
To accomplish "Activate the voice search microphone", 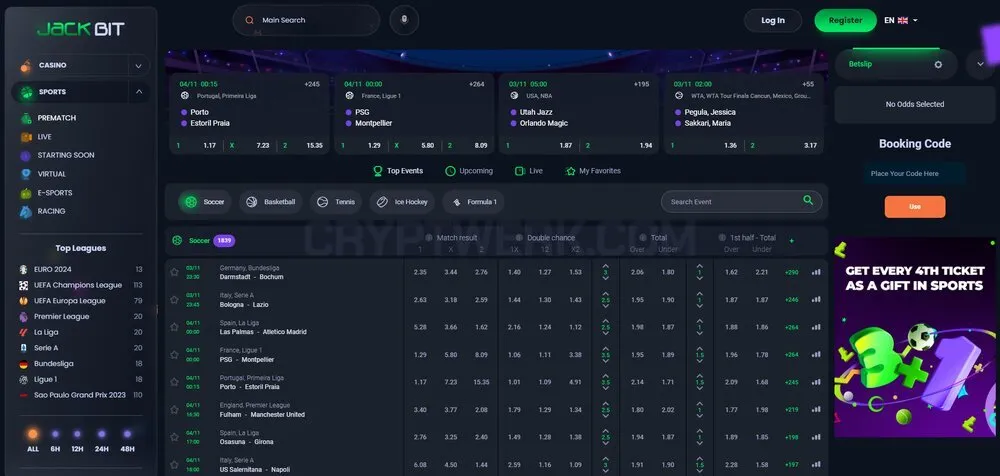I will click(404, 20).
